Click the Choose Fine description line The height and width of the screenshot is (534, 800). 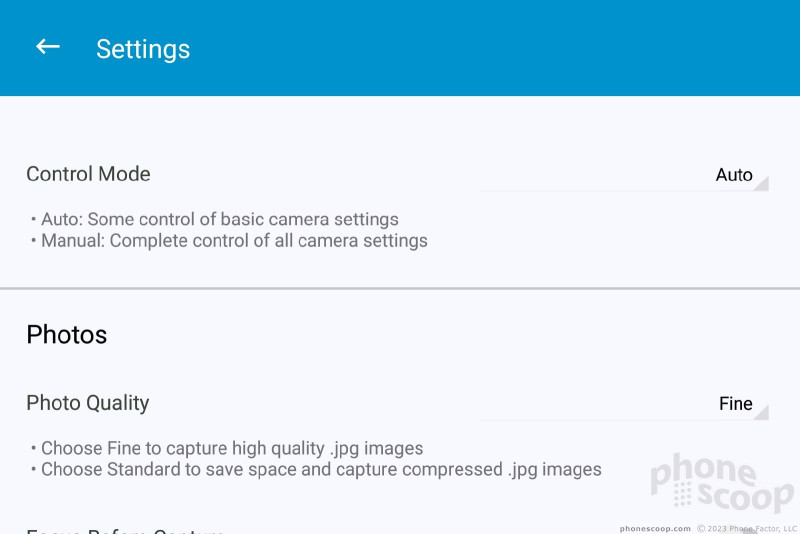coord(227,448)
